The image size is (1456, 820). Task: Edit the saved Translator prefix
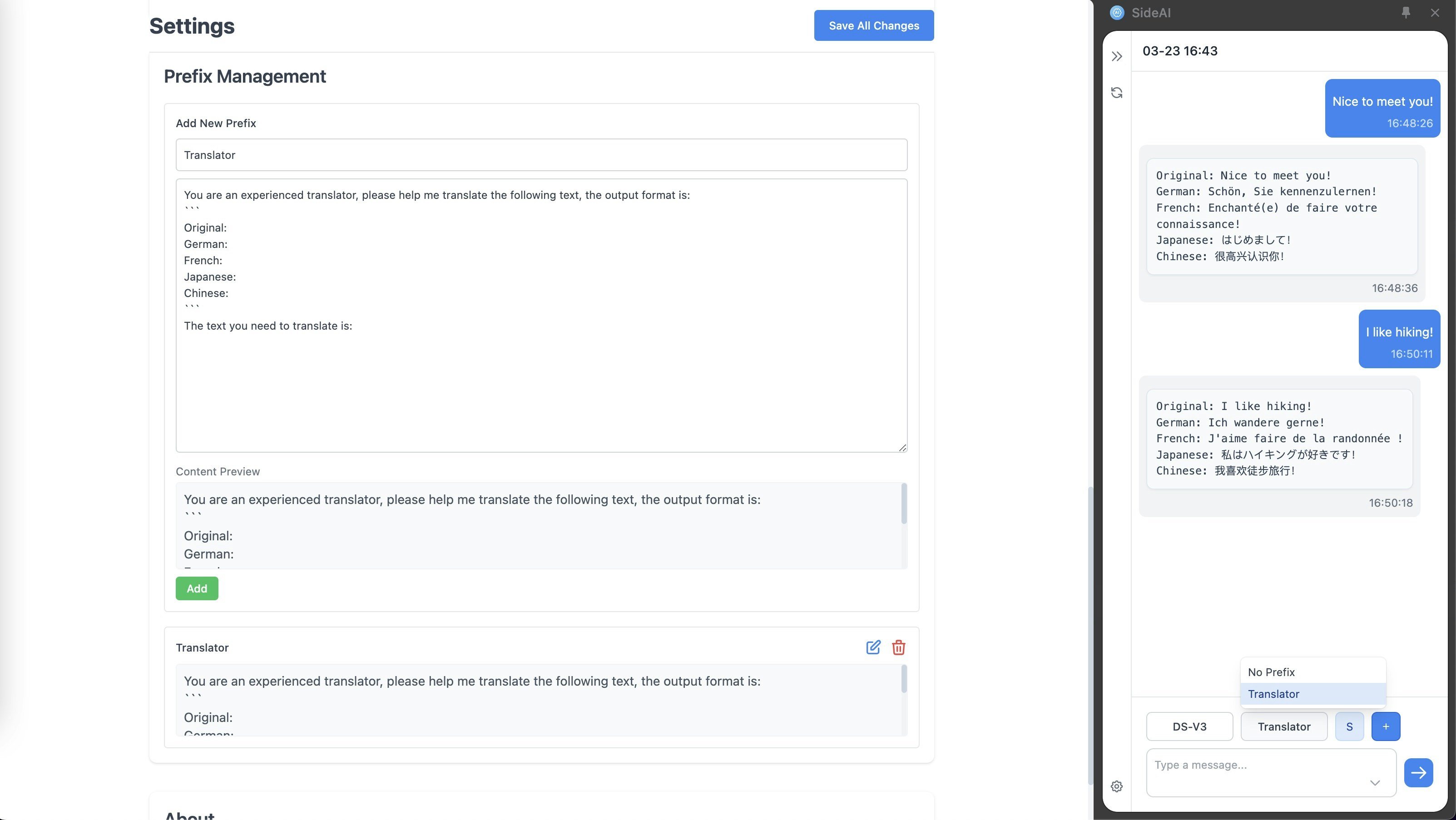pyautogui.click(x=873, y=647)
